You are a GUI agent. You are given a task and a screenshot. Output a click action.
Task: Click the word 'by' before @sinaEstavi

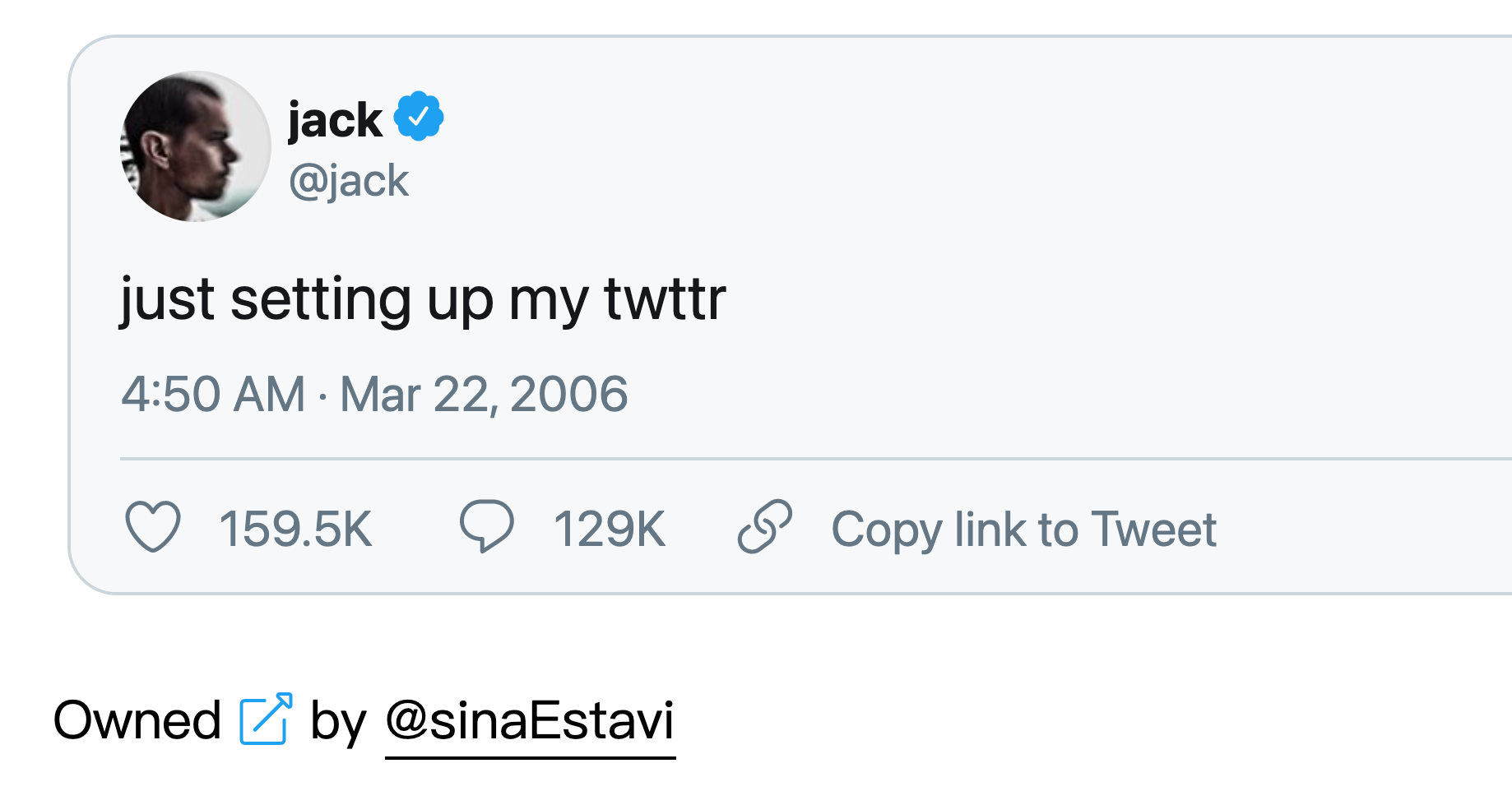tap(337, 723)
